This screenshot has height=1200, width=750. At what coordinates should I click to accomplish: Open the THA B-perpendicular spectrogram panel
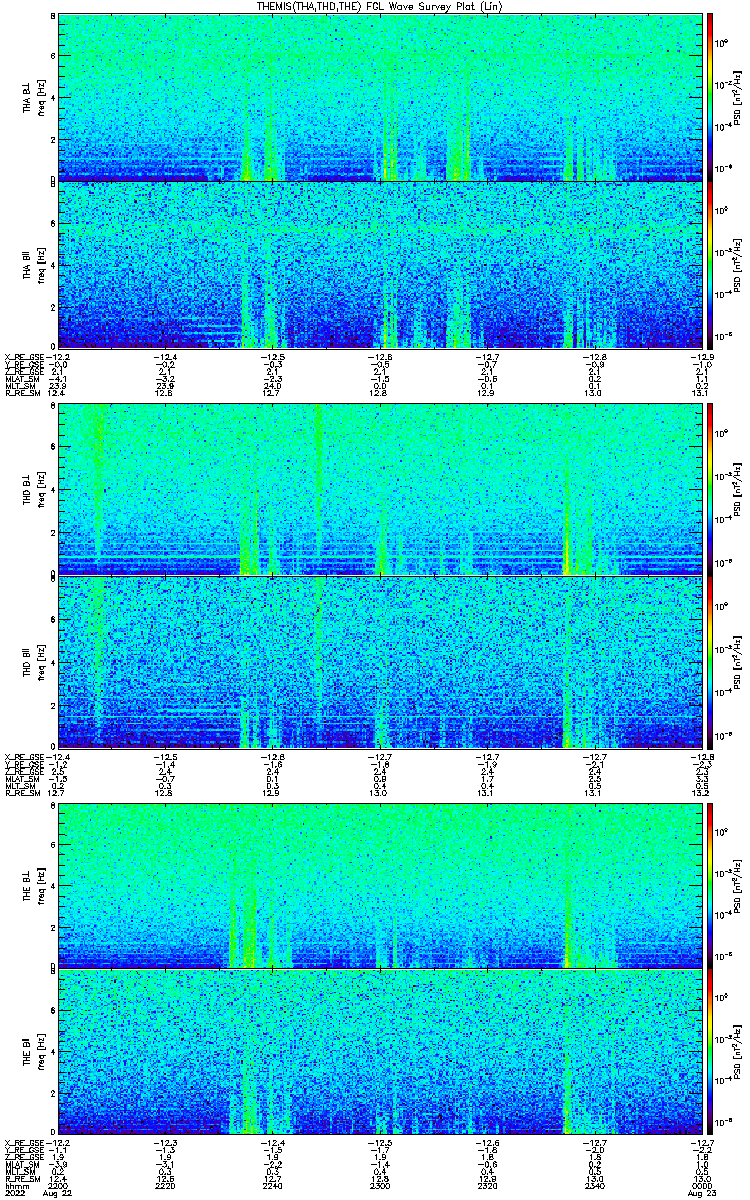[x=379, y=97]
